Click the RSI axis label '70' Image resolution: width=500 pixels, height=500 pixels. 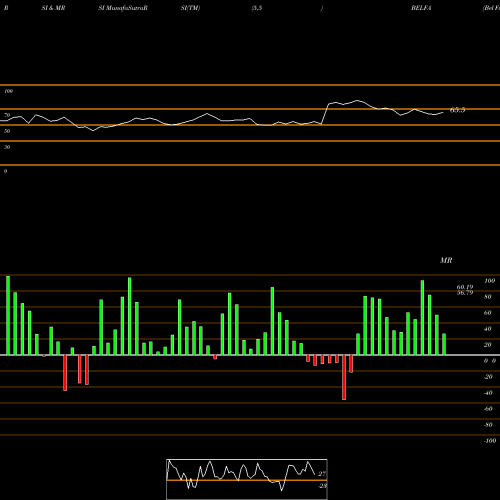[7, 115]
